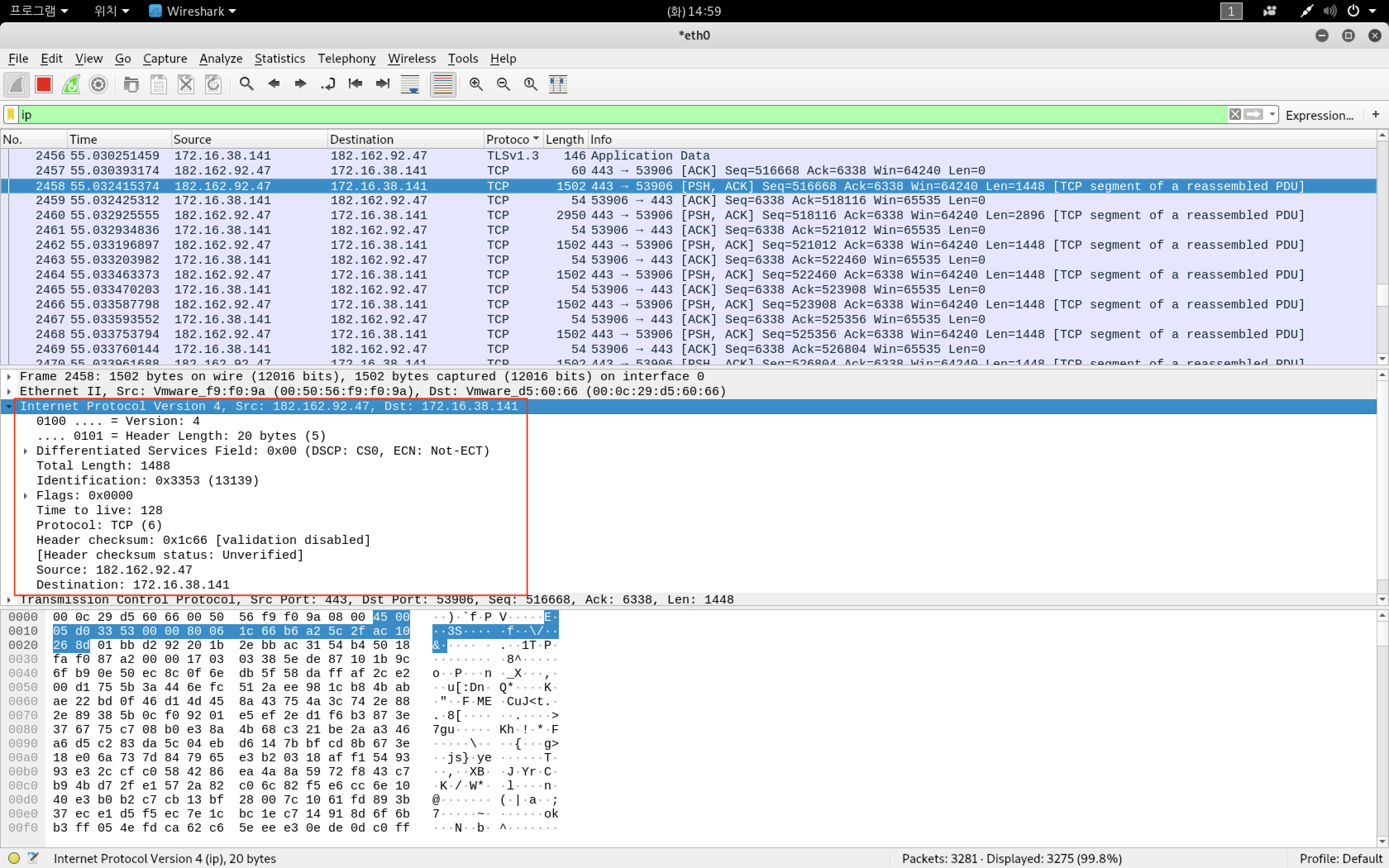The image size is (1389, 868).
Task: Click the Resize columns icon
Action: tap(557, 84)
